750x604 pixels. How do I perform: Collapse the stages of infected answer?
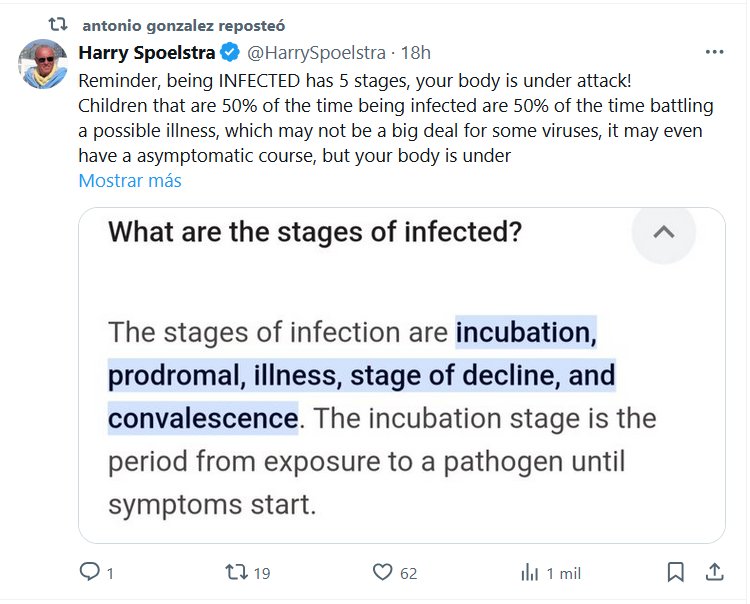click(x=663, y=233)
